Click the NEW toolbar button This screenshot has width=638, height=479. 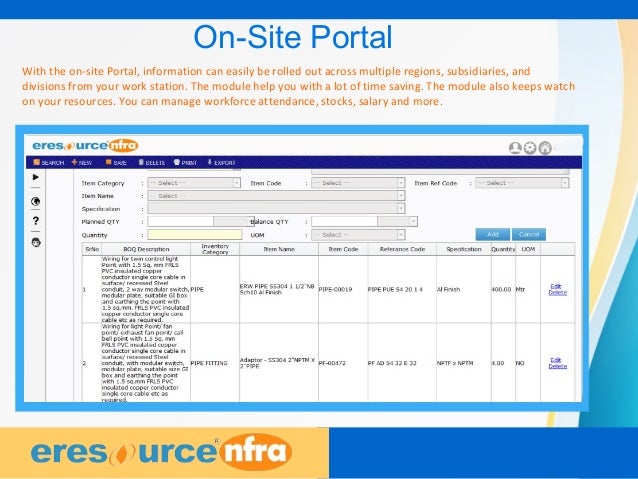tap(82, 162)
